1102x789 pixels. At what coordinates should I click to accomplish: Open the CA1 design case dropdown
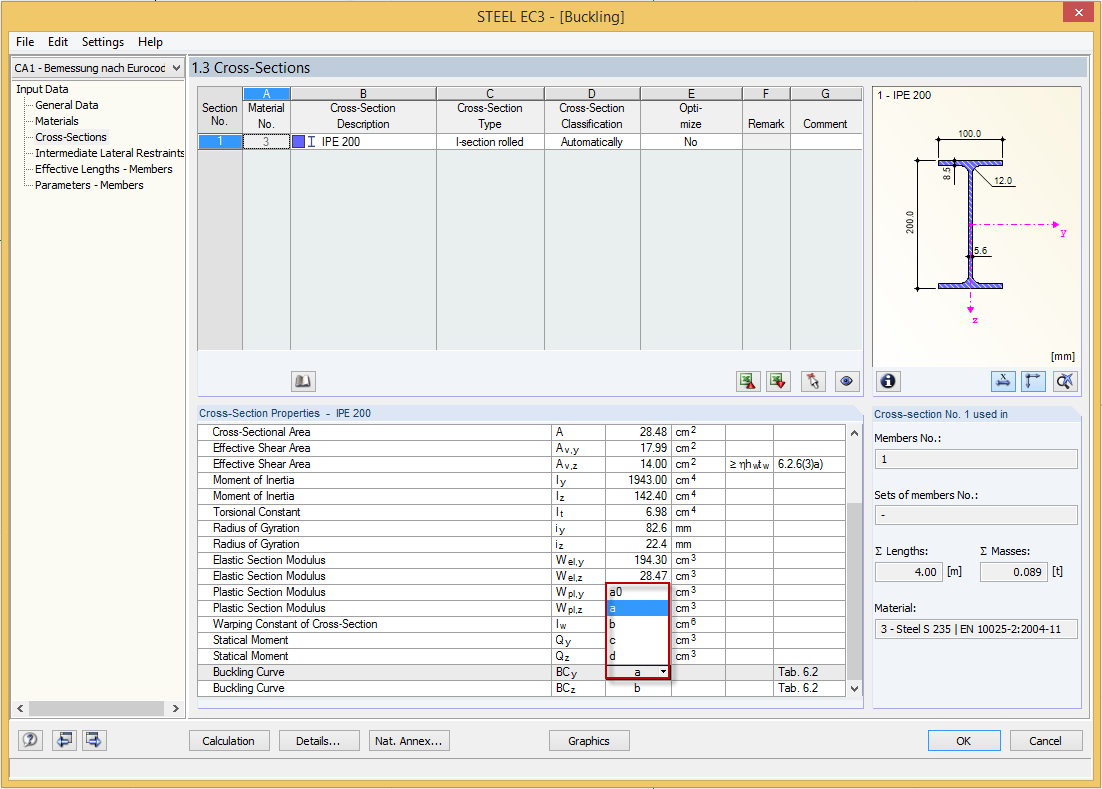pyautogui.click(x=176, y=68)
